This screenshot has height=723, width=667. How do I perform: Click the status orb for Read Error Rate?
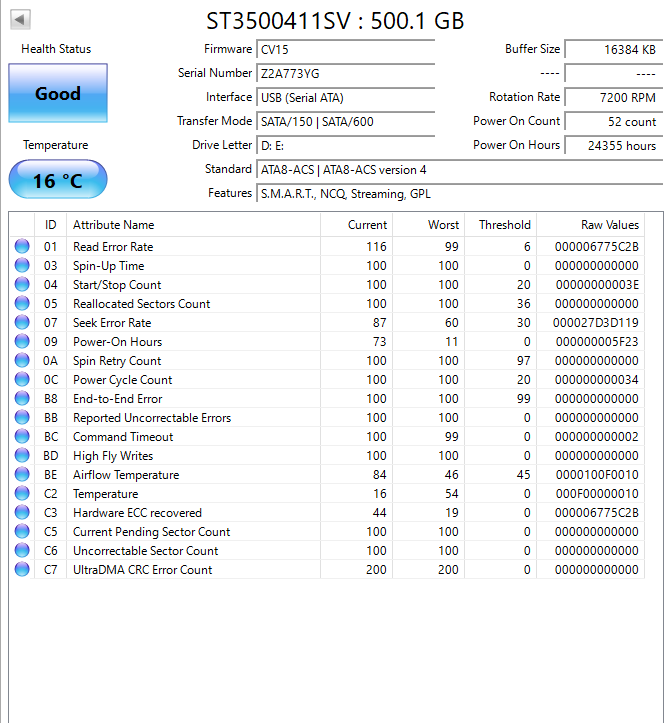(22, 246)
